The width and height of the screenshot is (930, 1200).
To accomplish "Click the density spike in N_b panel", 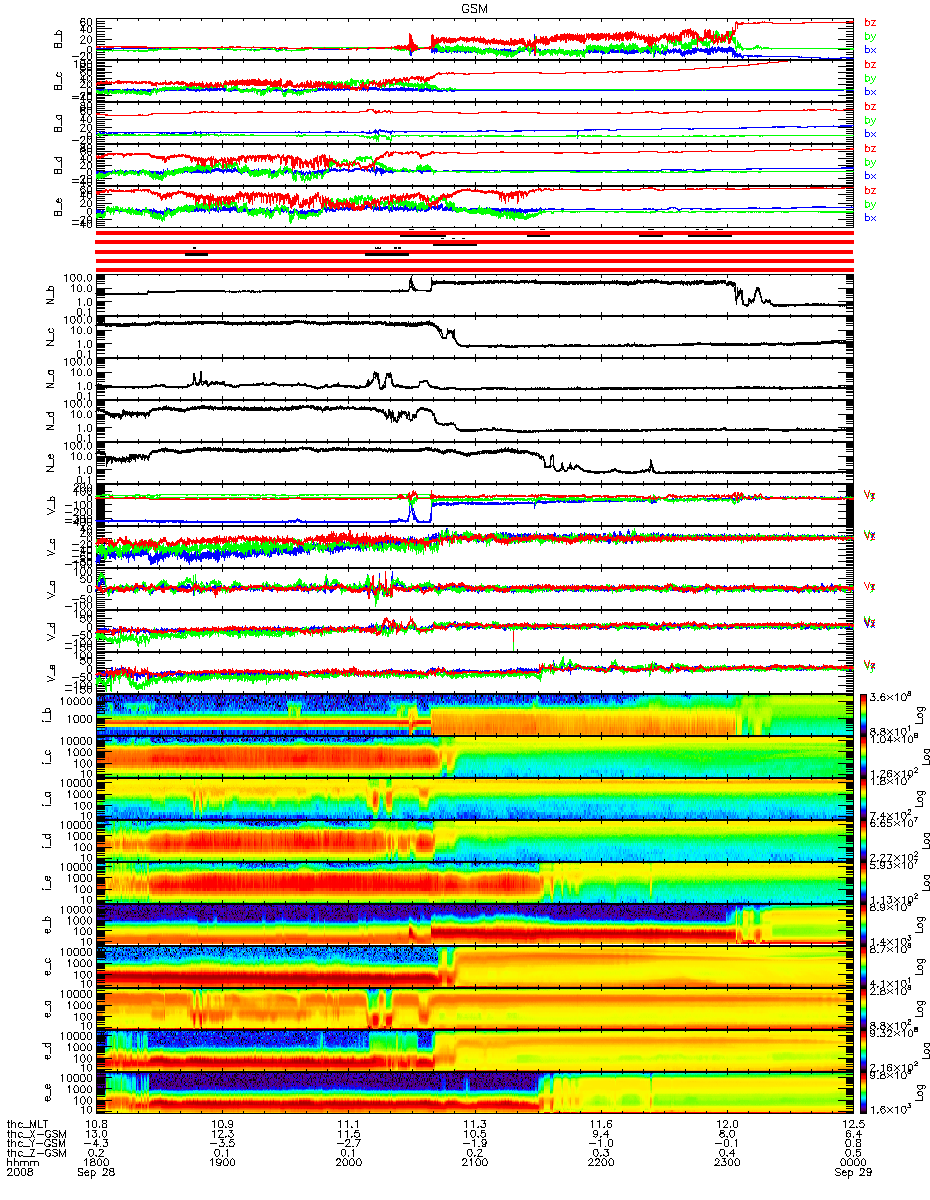I will [412, 283].
